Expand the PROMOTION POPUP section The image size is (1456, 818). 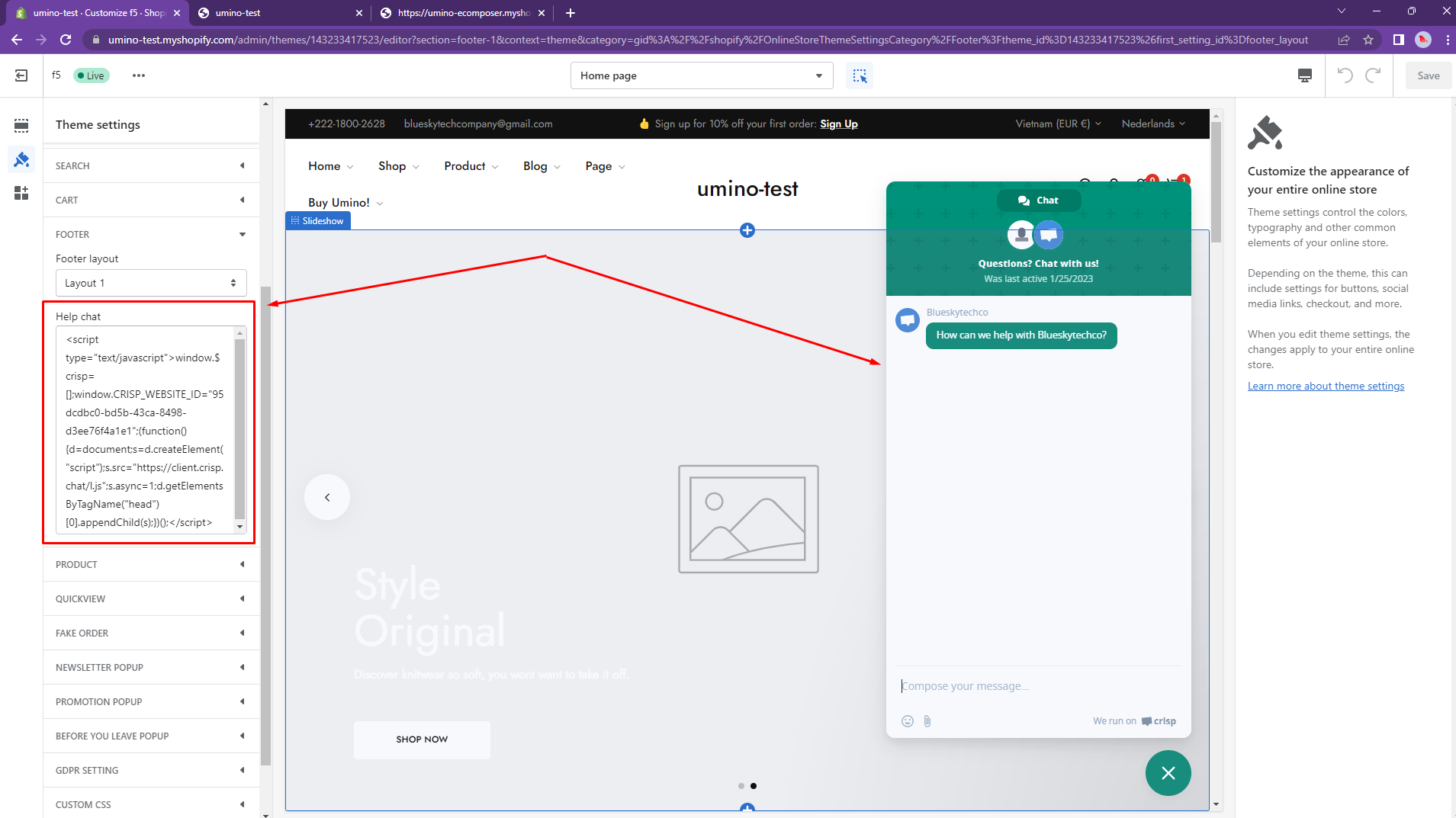point(151,701)
